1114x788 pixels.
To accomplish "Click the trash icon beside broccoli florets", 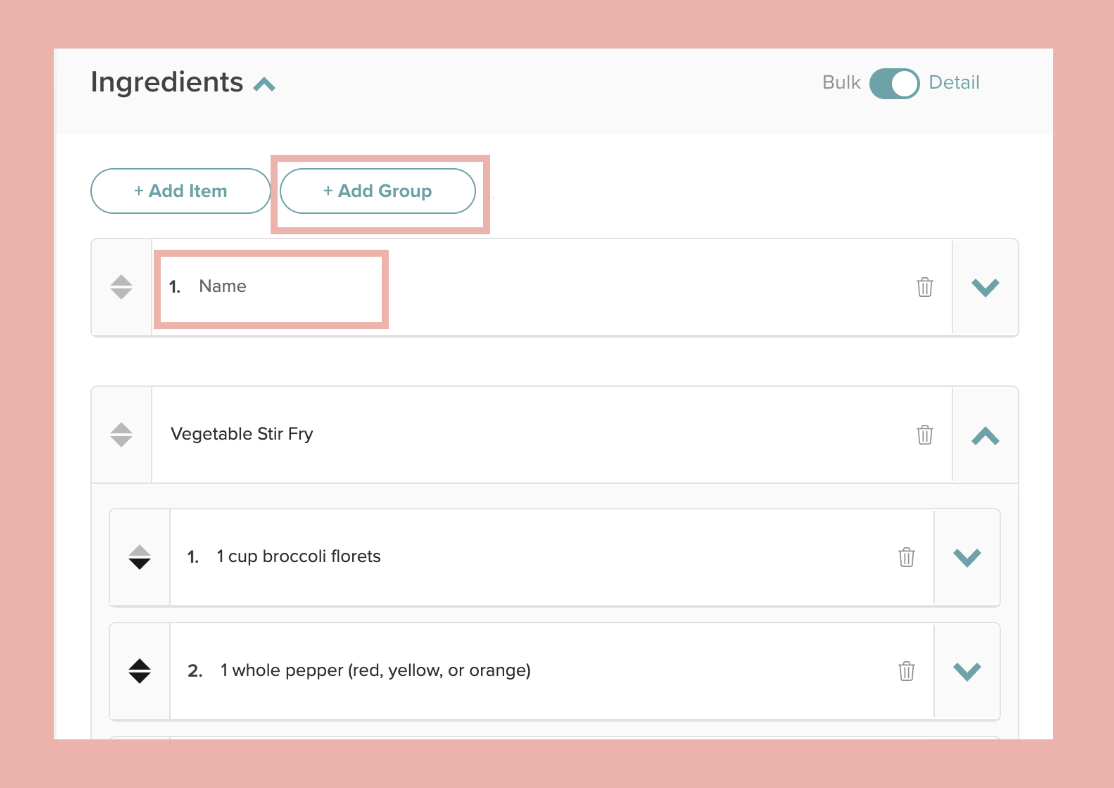I will (x=907, y=557).
